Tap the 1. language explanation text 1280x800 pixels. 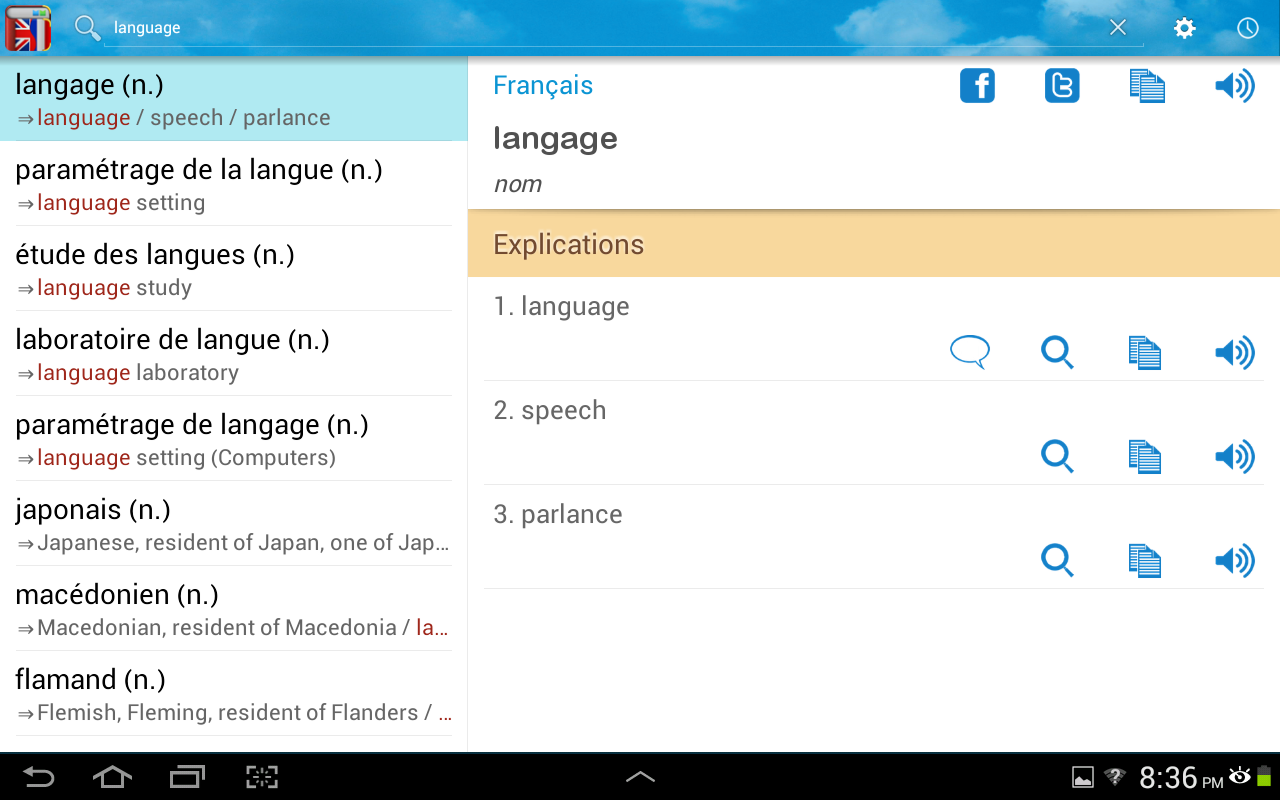(561, 307)
